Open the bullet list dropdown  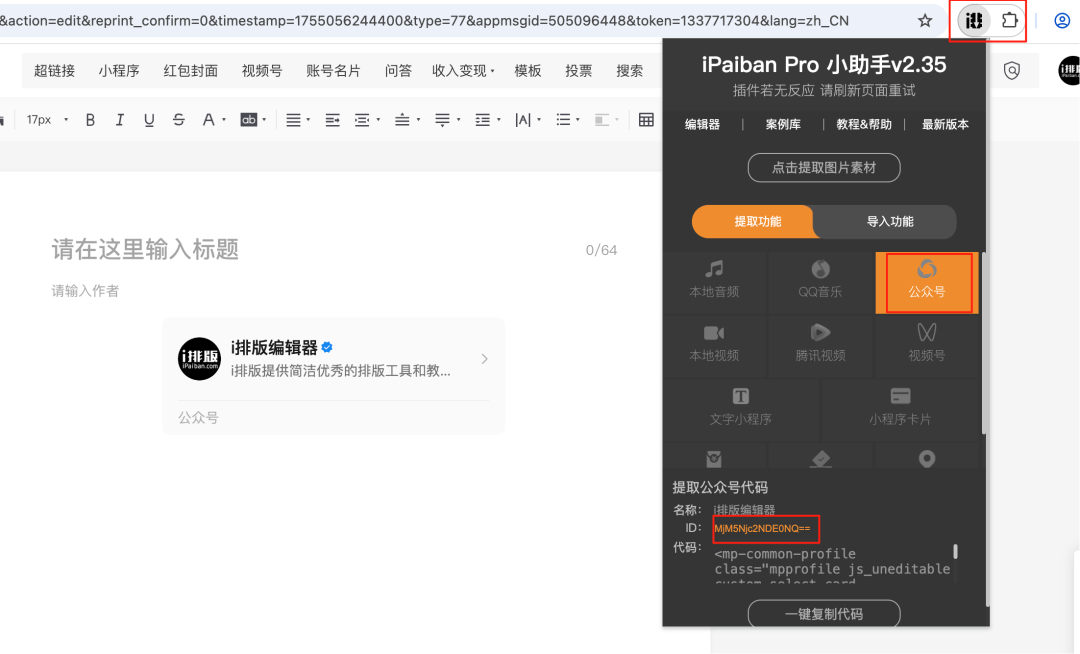coord(568,120)
